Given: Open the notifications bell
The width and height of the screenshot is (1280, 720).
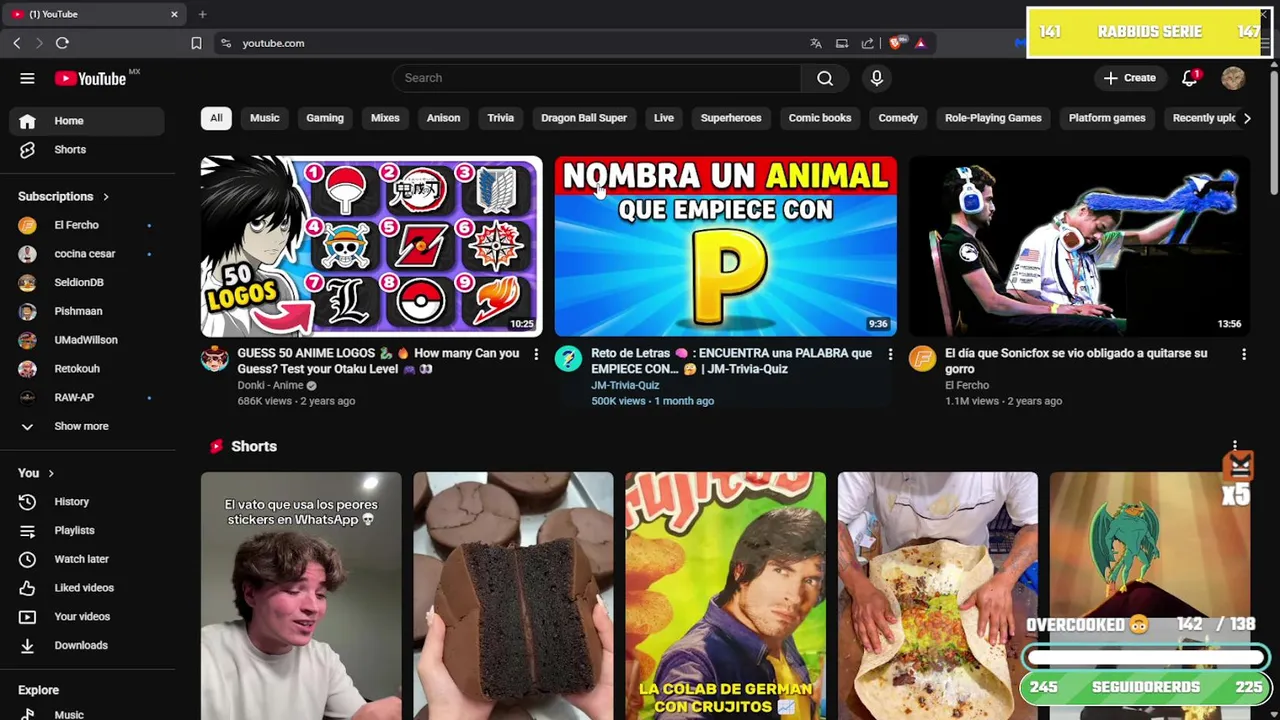Looking at the screenshot, I should pyautogui.click(x=1190, y=78).
